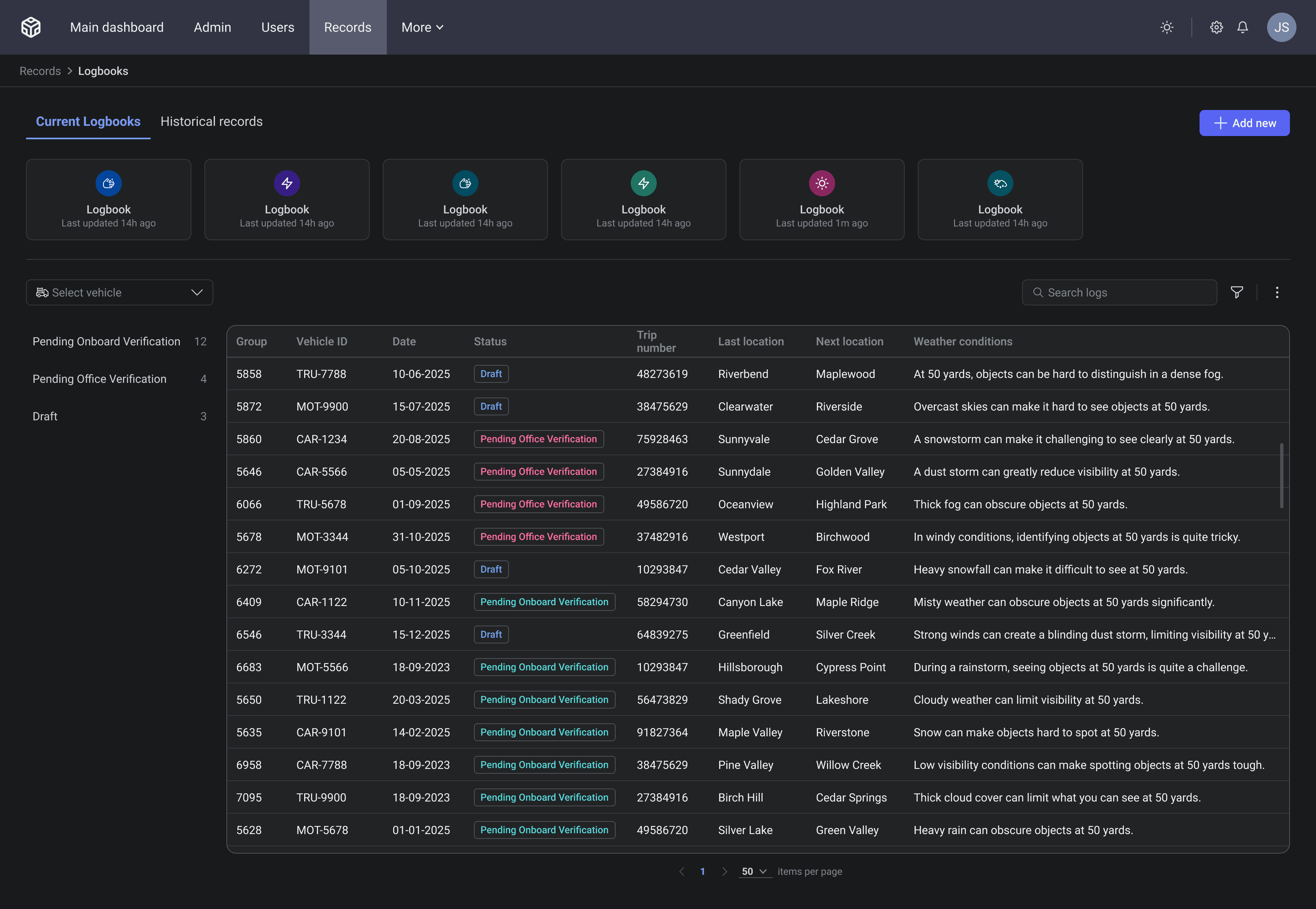Viewport: 1316px width, 909px height.
Task: Expand the More menu
Action: click(422, 27)
